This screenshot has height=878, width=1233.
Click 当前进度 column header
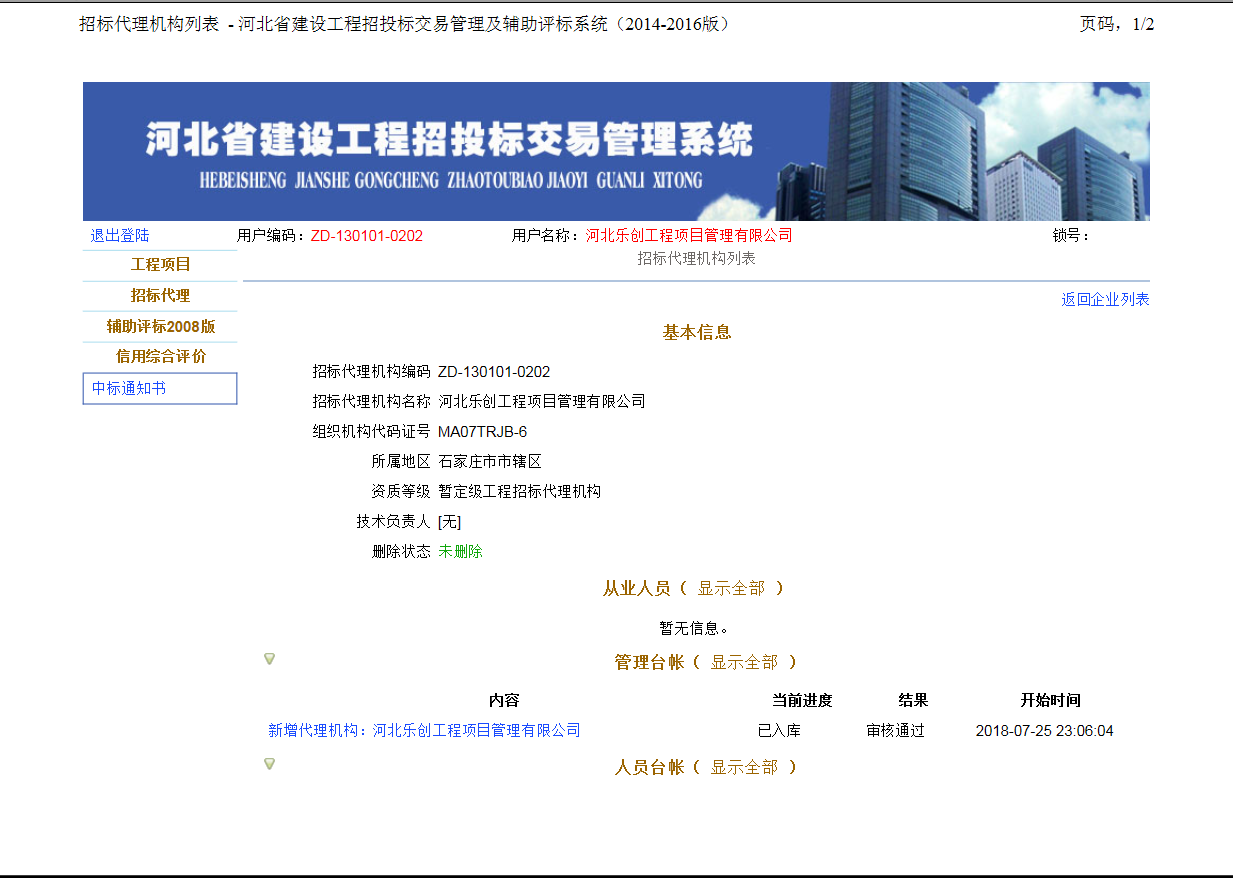[802, 701]
